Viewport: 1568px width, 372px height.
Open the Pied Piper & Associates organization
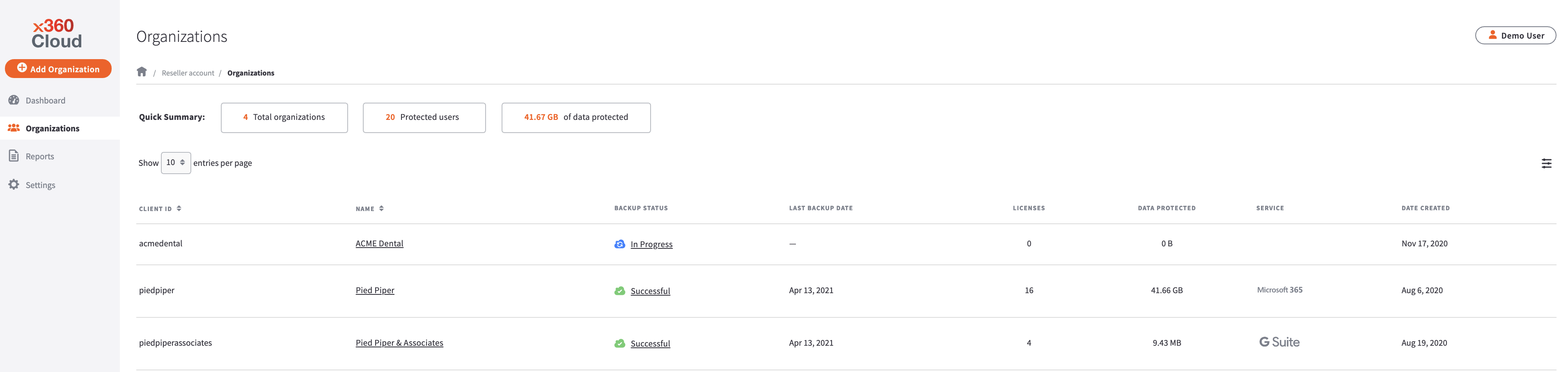pos(399,342)
